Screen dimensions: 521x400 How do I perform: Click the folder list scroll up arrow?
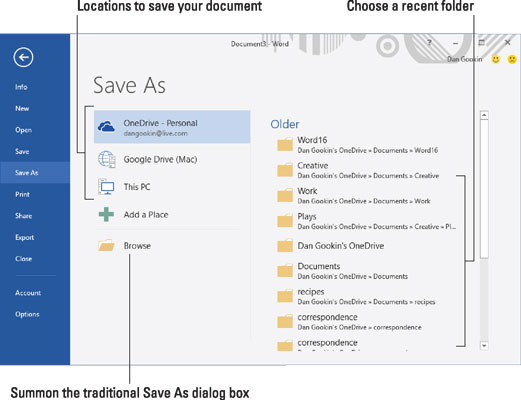click(x=484, y=115)
